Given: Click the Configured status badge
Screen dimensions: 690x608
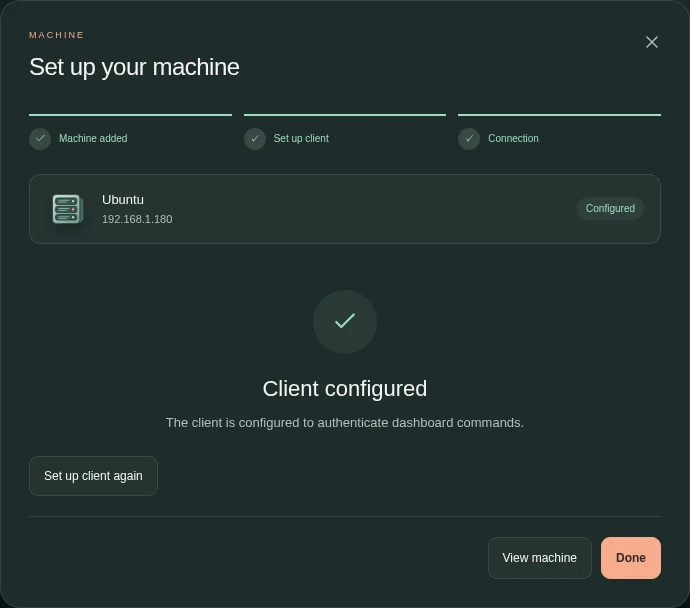Looking at the screenshot, I should (x=610, y=209).
